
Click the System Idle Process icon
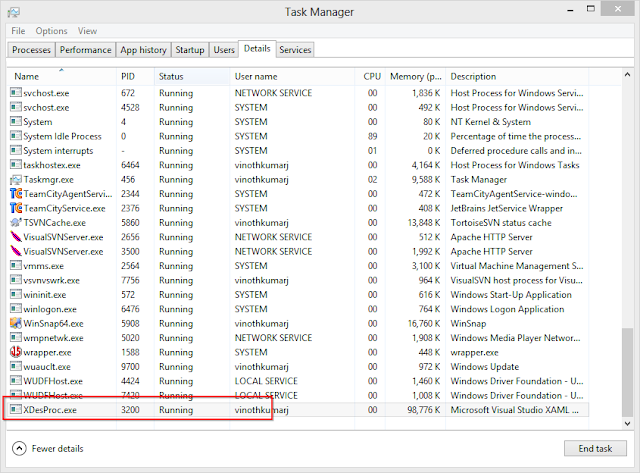pos(16,136)
